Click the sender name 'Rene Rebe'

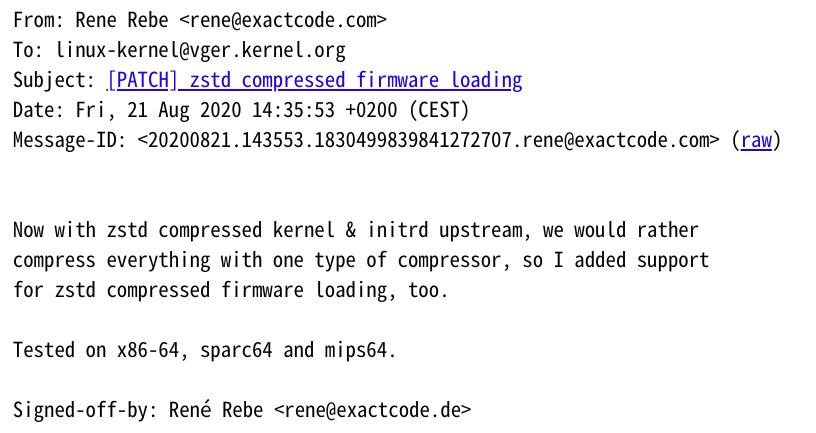pos(122,20)
